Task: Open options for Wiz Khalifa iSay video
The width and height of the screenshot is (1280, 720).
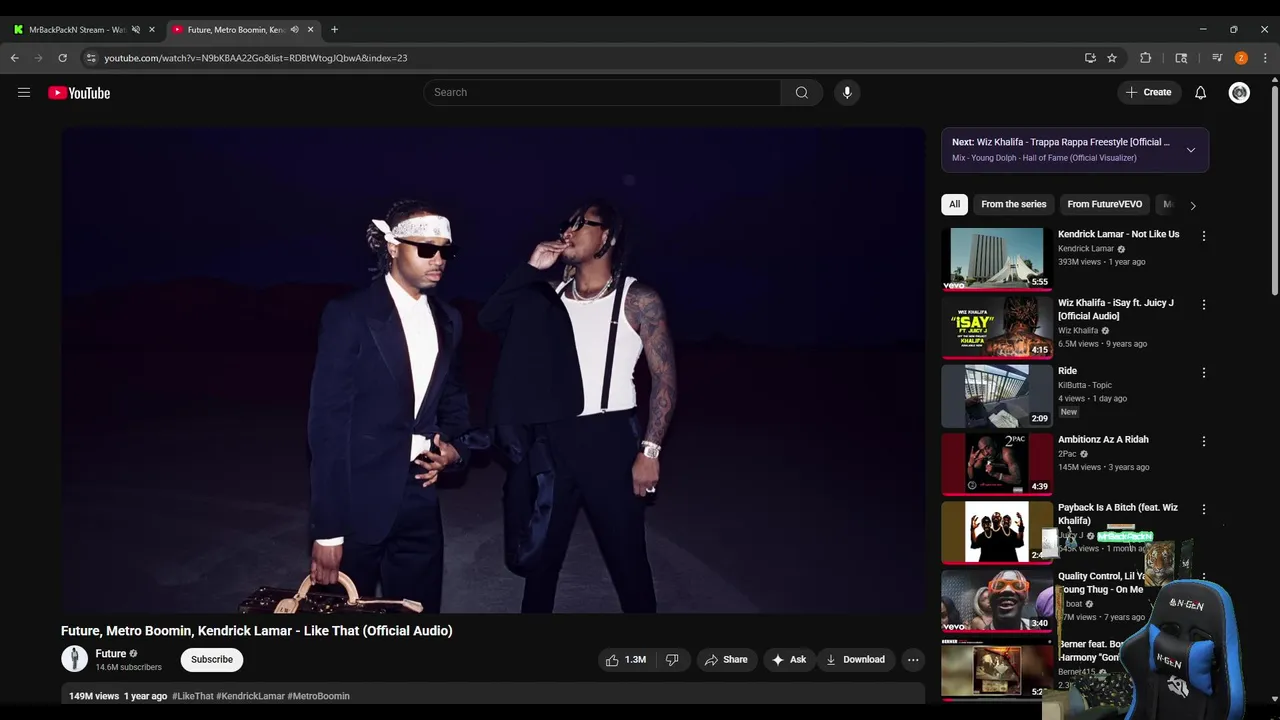Action: 1203,304
